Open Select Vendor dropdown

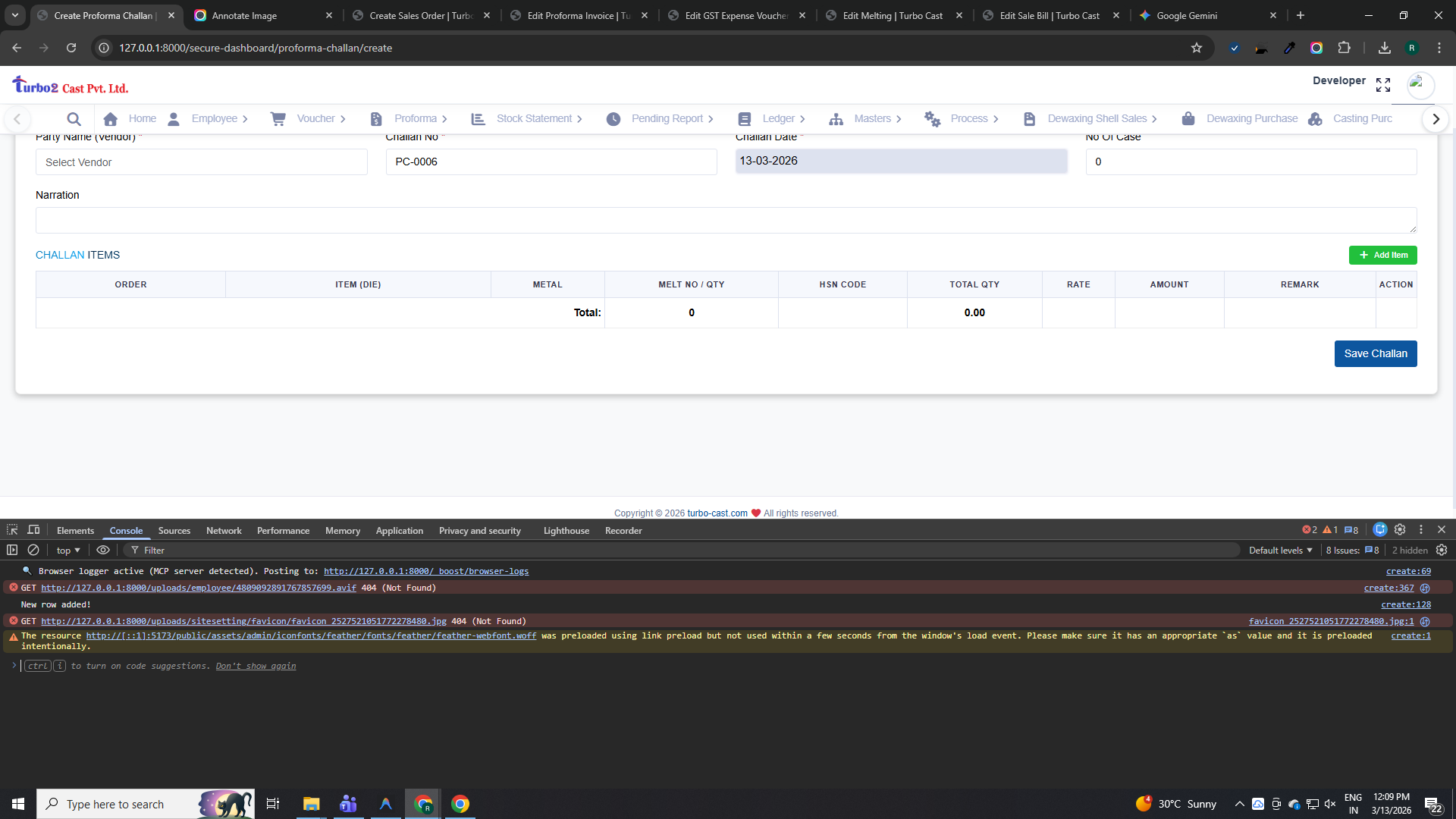click(201, 162)
